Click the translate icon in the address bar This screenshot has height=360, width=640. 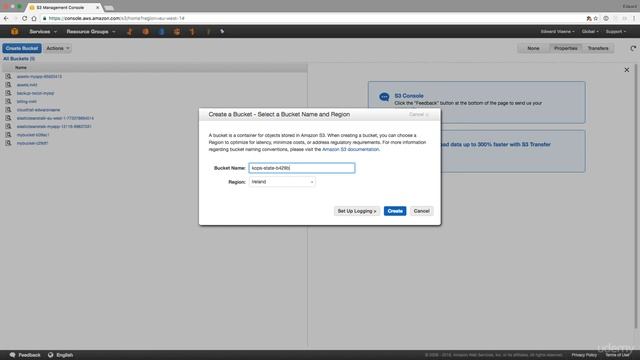pyautogui.click(x=589, y=18)
